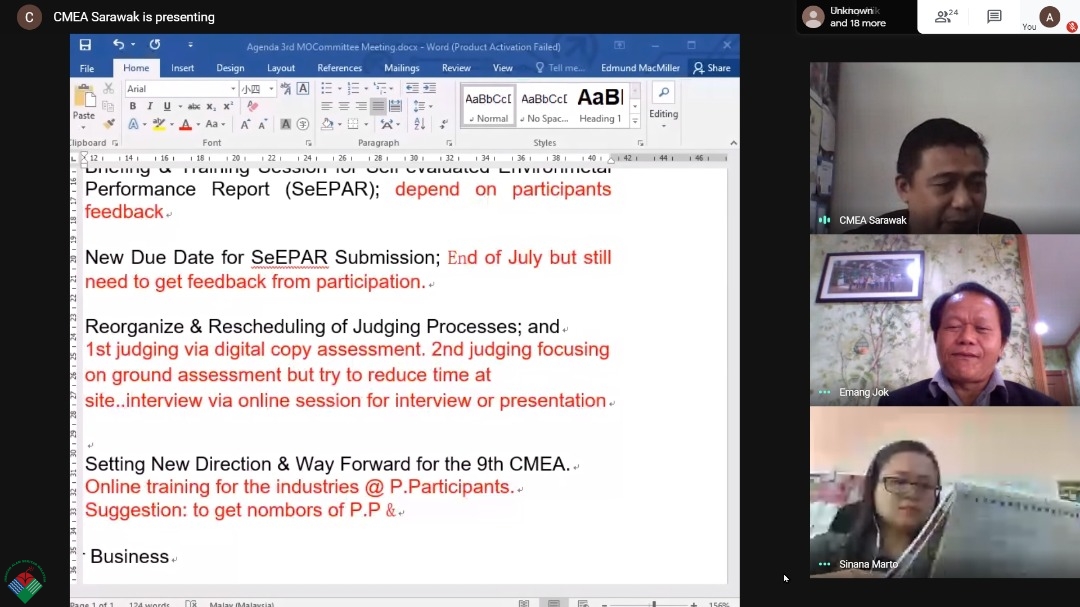Open line and paragraph spacing dropdown

click(x=423, y=106)
